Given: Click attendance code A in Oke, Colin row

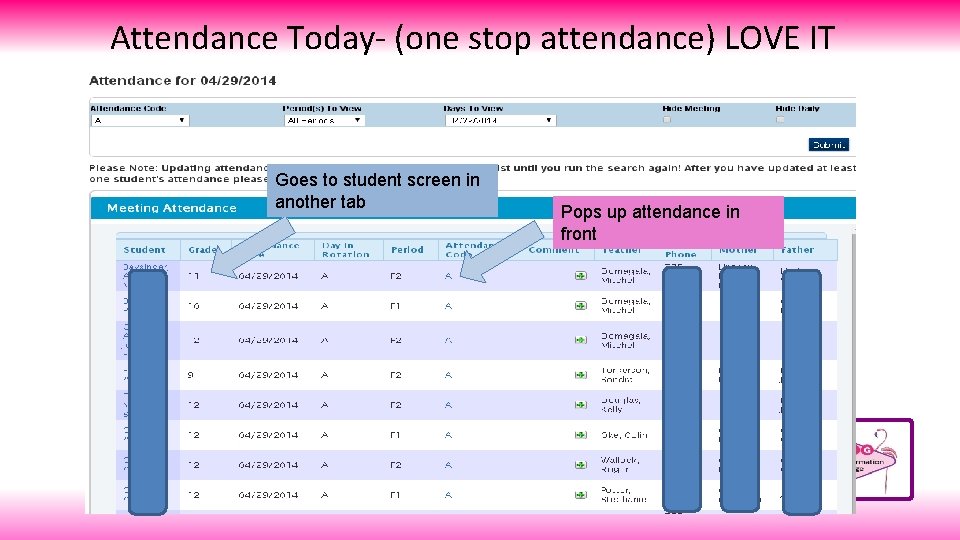Looking at the screenshot, I should [448, 435].
